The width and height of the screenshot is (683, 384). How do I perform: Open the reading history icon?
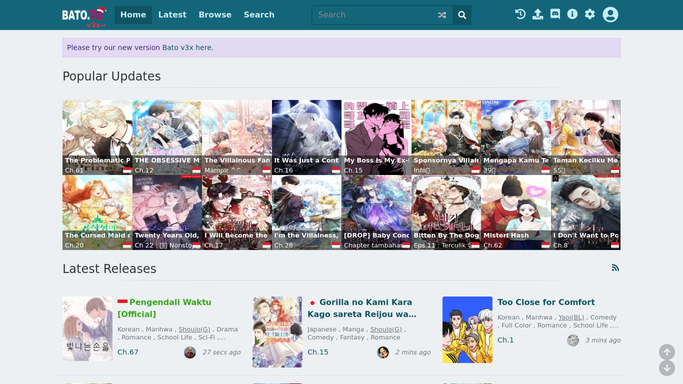(520, 14)
